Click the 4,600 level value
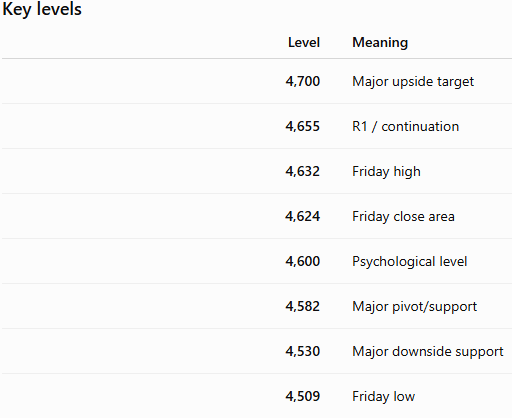The image size is (512, 418). 303,261
